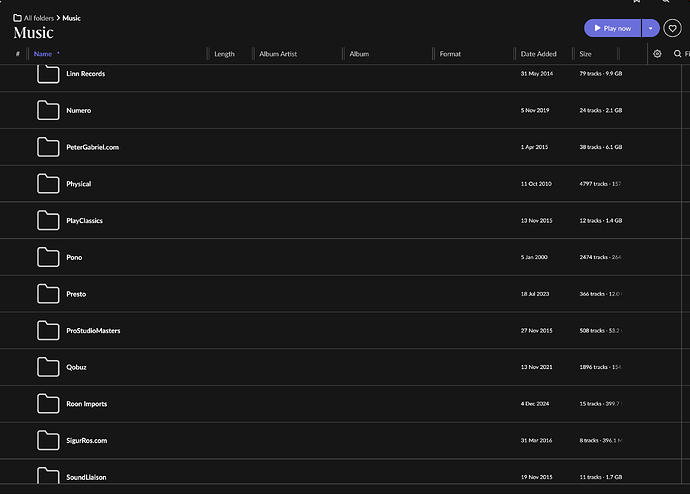Sort by the Length column header
The image size is (690, 494).
point(224,54)
